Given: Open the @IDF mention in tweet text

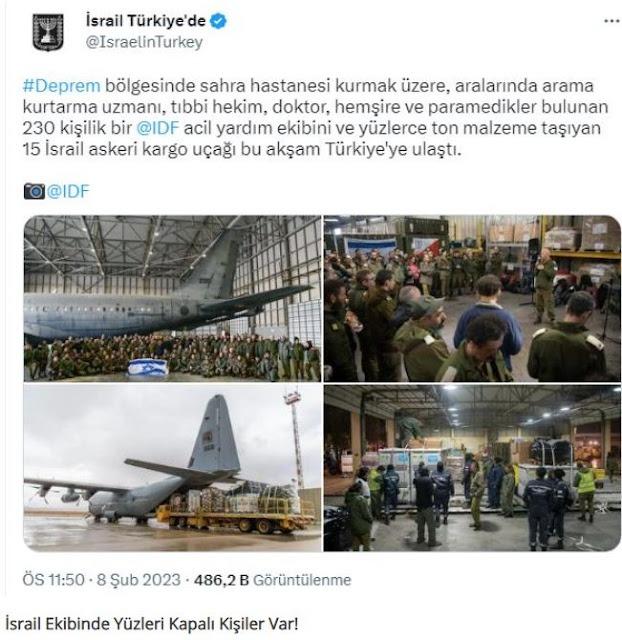Looking at the screenshot, I should (158, 128).
